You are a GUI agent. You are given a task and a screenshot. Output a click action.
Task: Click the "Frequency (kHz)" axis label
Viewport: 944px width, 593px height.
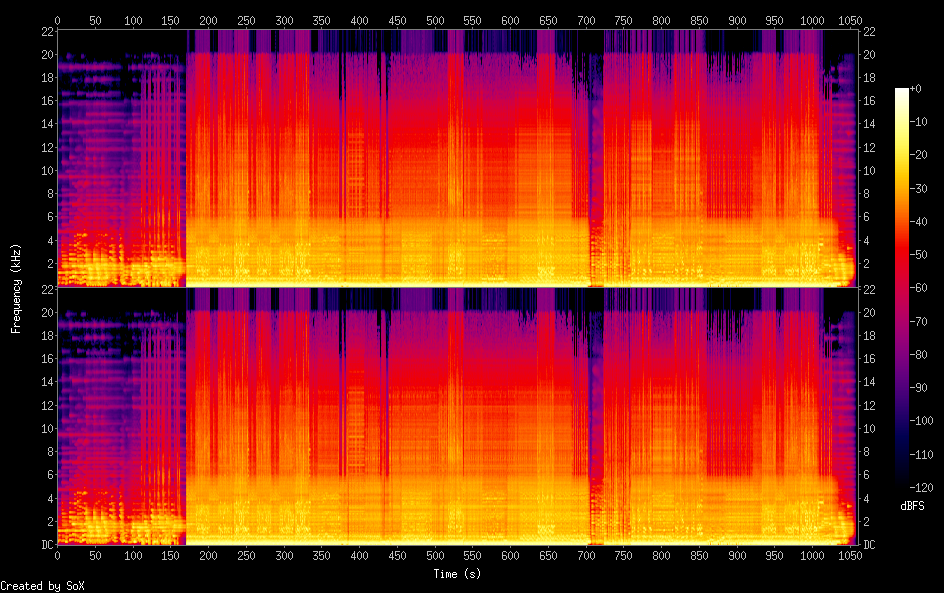pos(17,288)
